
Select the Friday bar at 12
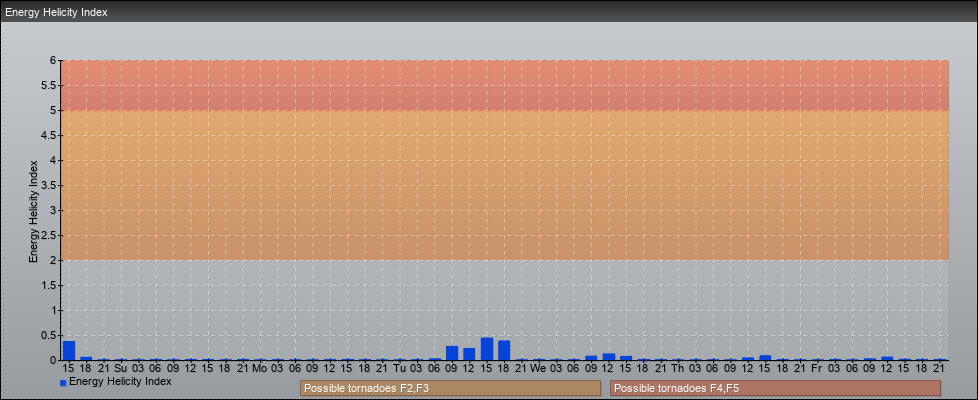pos(887,358)
